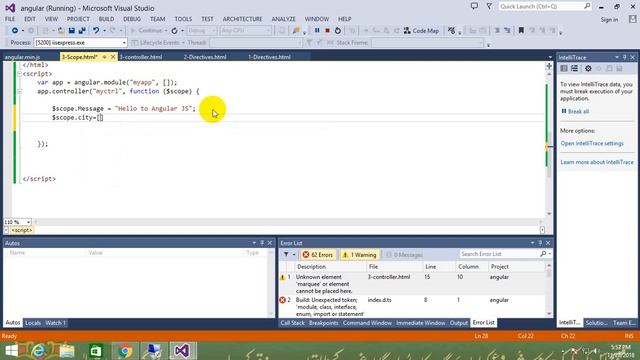The image size is (640, 360).
Task: Open the Error List filter funnel dropdown
Action: 289,254
